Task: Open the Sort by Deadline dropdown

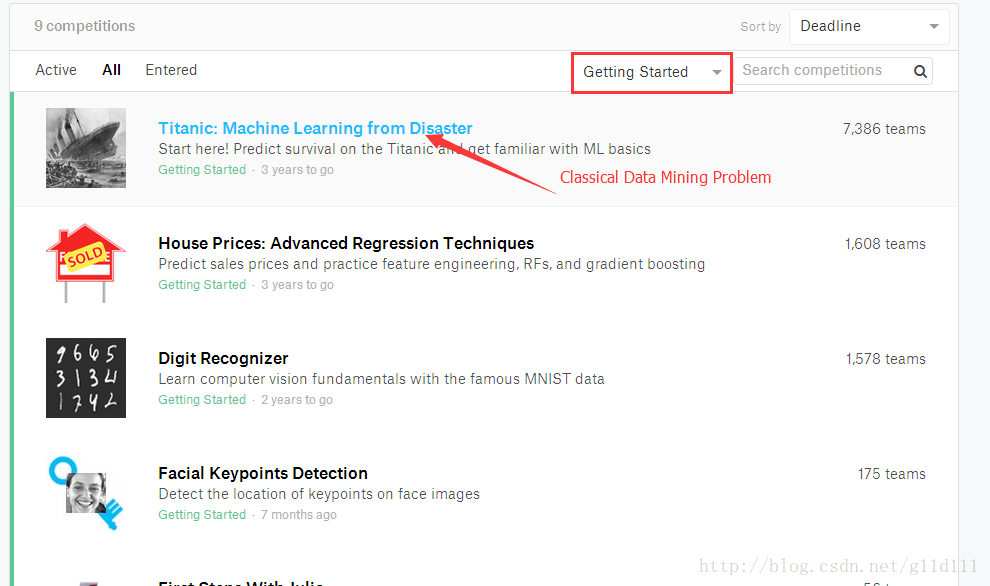Action: coord(869,27)
